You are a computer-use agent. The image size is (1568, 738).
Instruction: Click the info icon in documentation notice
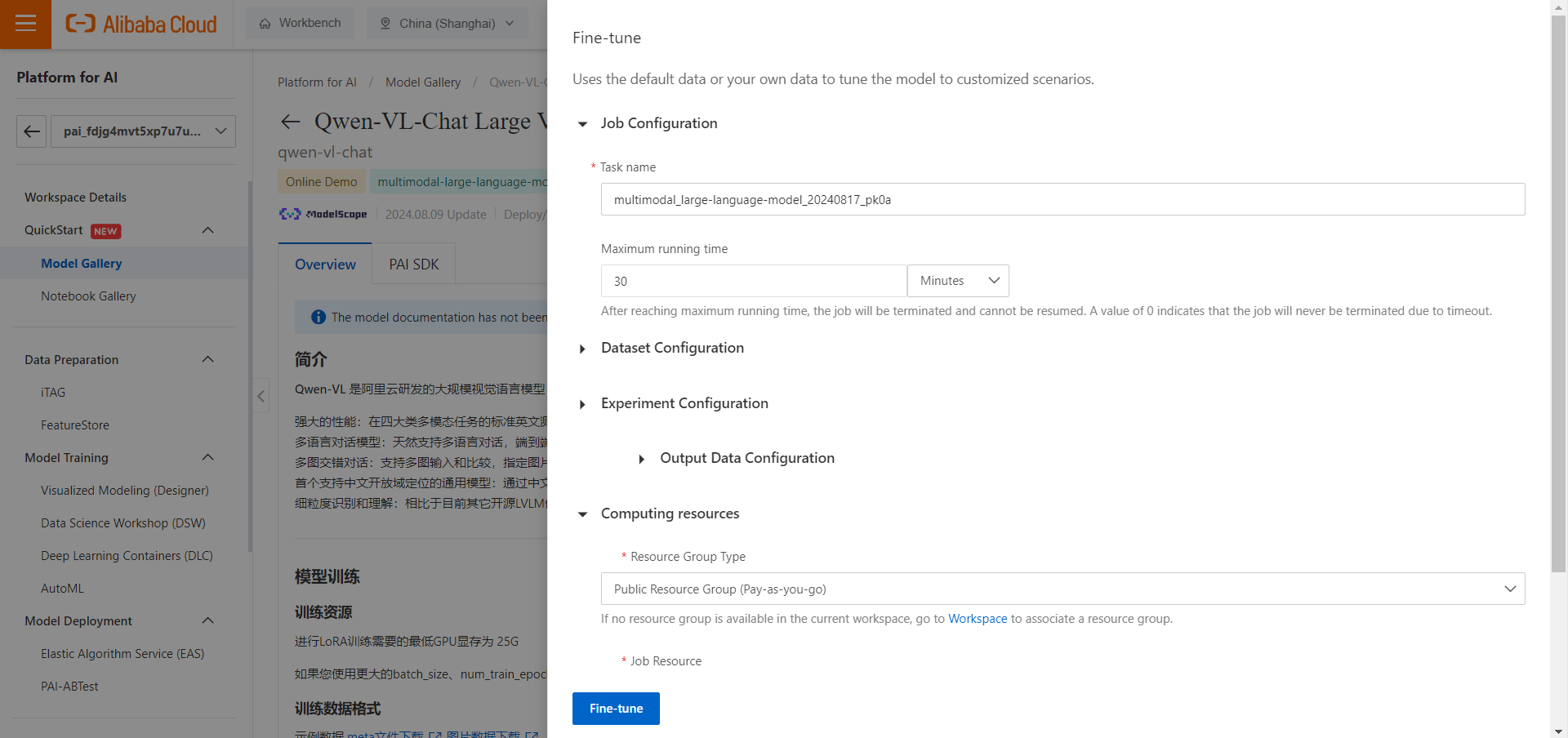click(318, 317)
